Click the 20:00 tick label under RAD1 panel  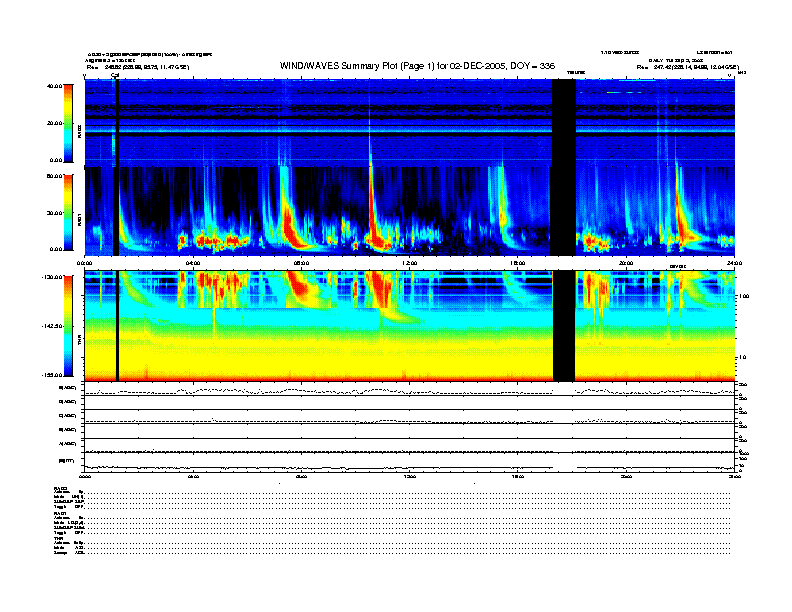tap(626, 263)
